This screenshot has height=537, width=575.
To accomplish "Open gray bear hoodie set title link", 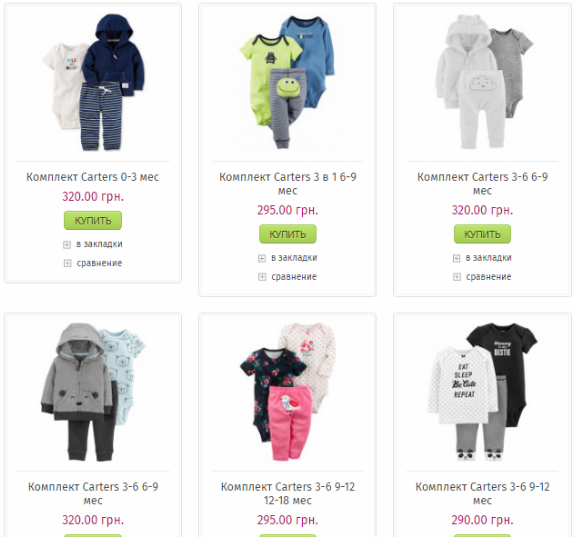I will coord(93,493).
